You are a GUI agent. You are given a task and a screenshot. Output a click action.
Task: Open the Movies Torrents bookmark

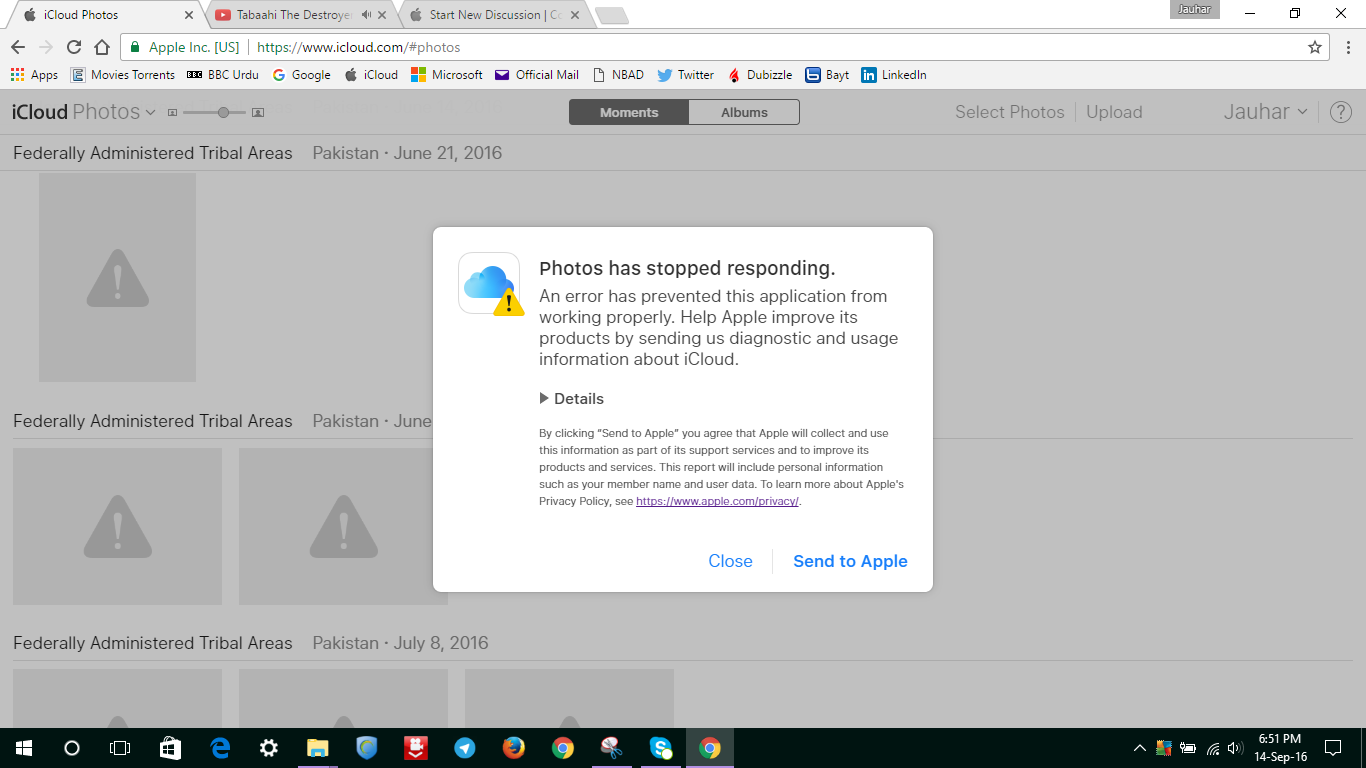123,75
